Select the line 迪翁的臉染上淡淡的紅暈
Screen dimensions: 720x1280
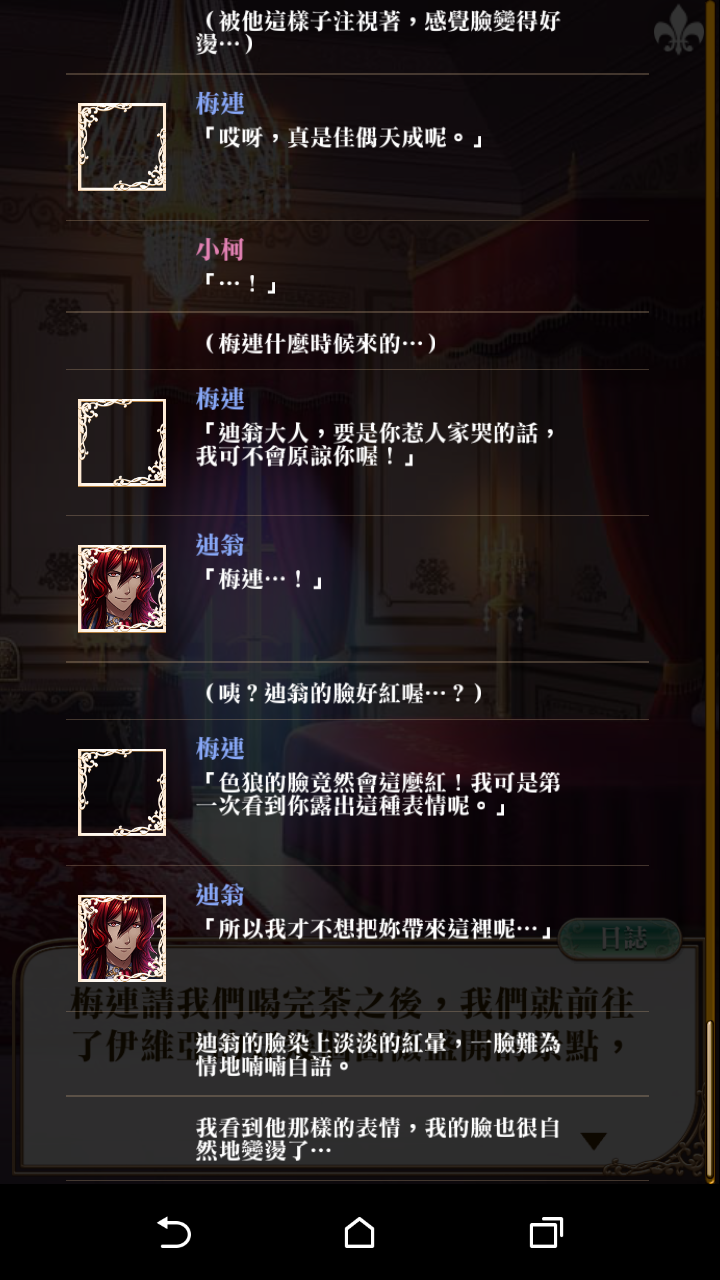376,1054
